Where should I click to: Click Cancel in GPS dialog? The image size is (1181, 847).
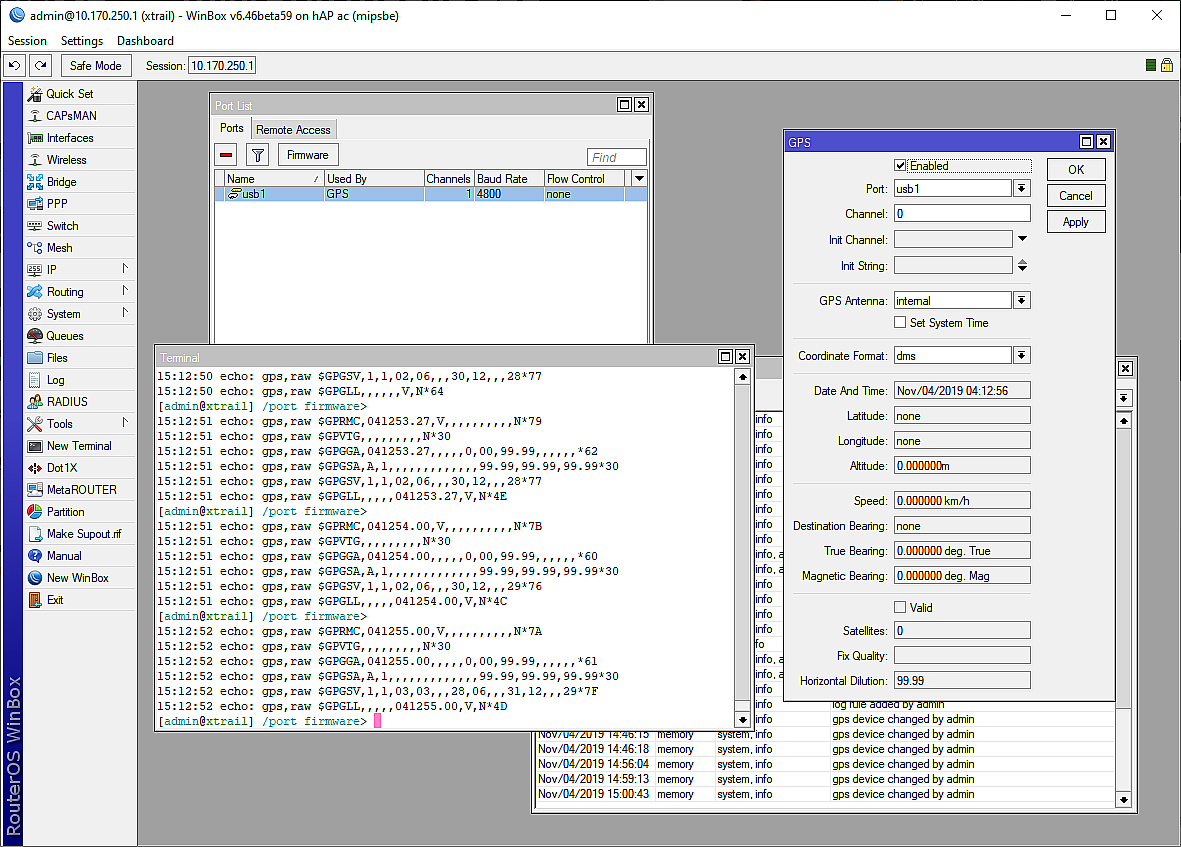point(1076,196)
